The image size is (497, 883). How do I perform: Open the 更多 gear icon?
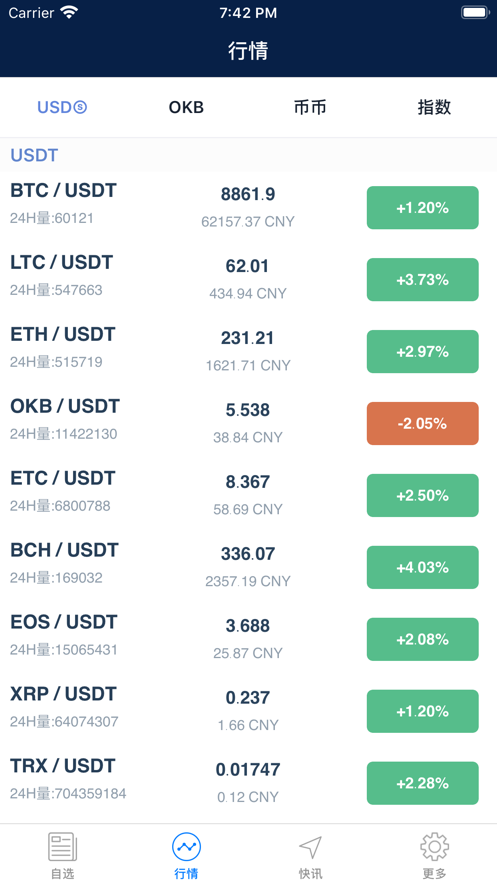pyautogui.click(x=435, y=847)
